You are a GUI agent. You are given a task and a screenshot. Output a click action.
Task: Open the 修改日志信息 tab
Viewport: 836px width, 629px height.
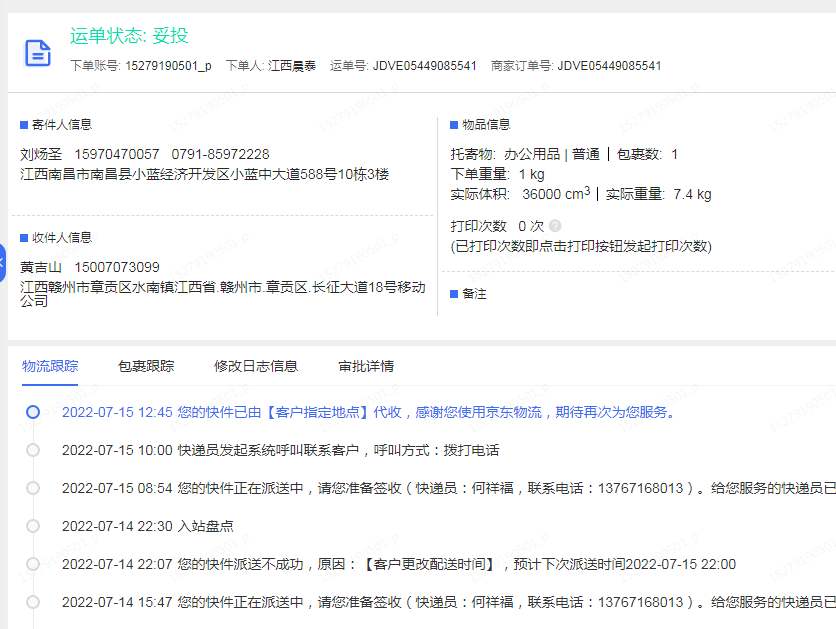pos(256,366)
